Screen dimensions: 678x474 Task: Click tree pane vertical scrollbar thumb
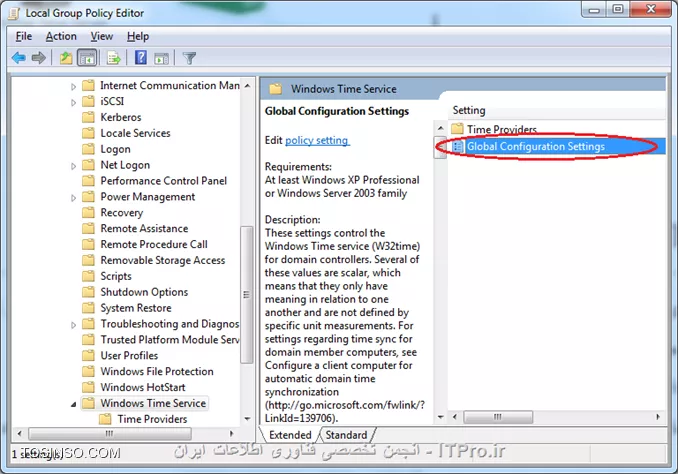pos(246,295)
